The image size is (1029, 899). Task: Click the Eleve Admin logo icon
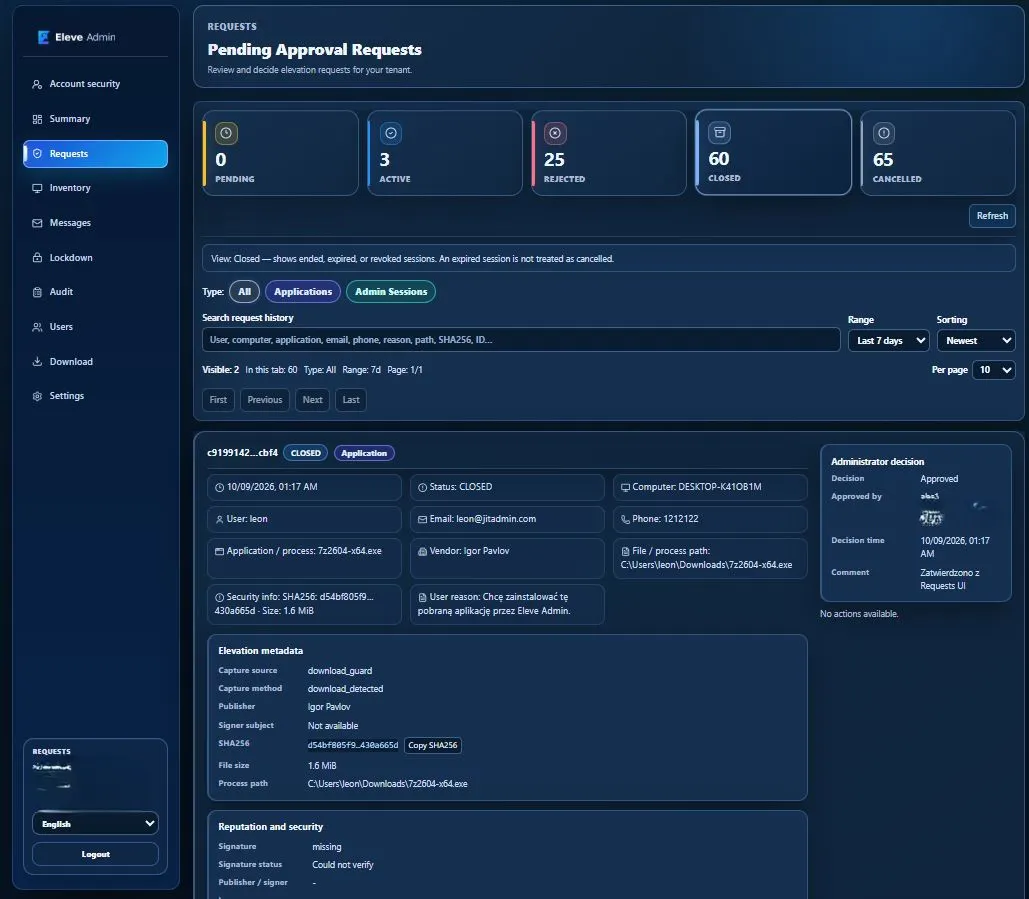click(x=43, y=37)
